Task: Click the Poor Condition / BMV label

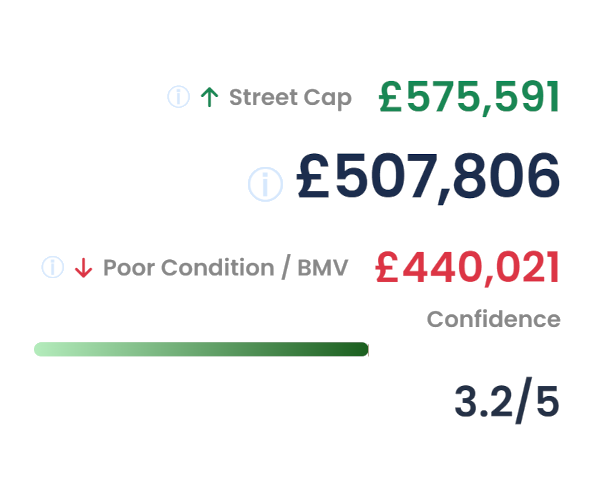Action: [x=225, y=267]
